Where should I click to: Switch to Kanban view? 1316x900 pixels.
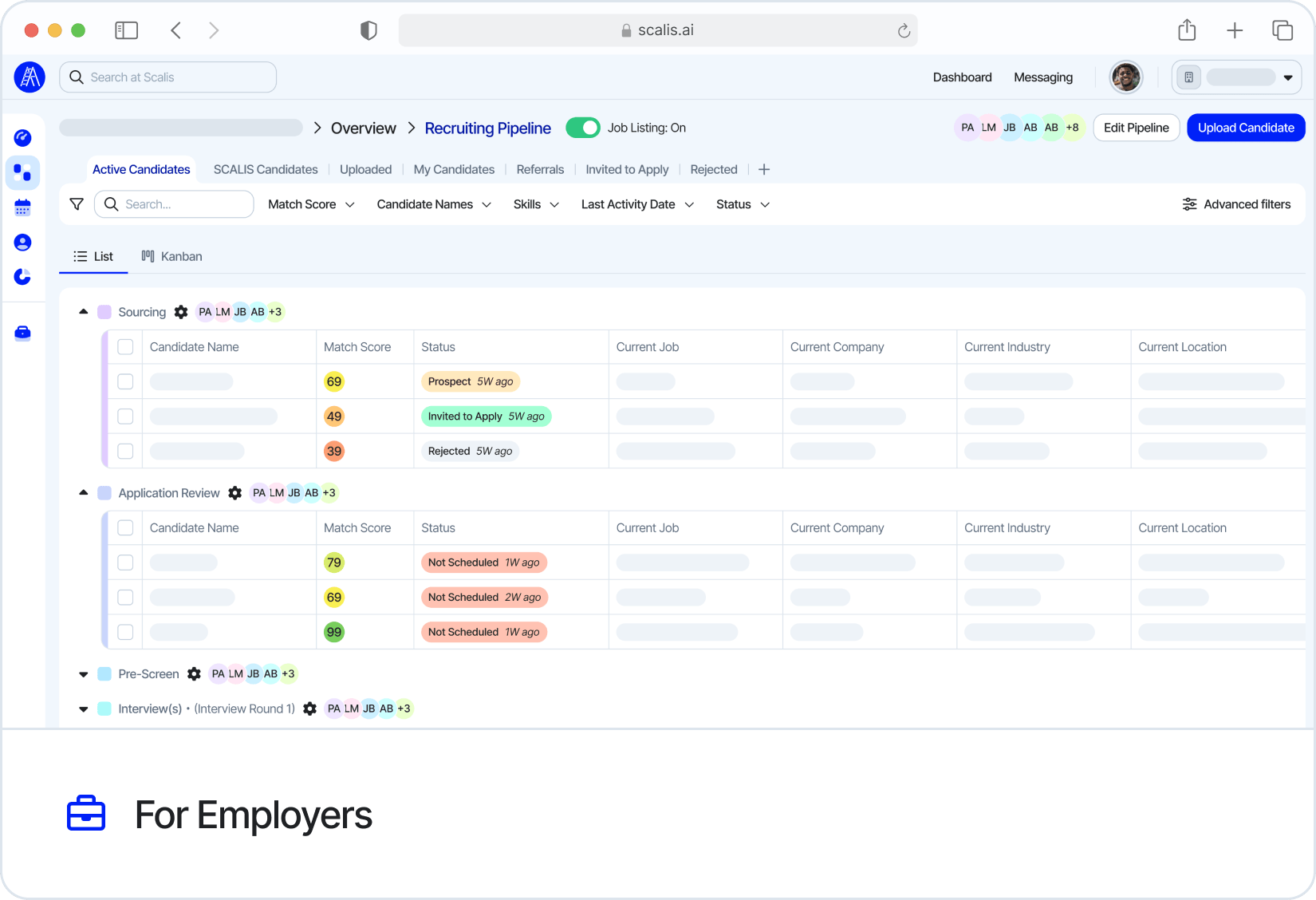(171, 256)
